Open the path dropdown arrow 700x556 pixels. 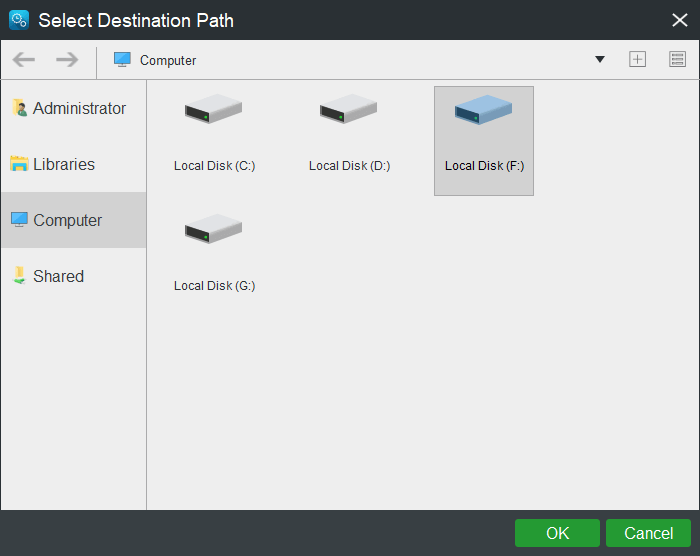[x=600, y=59]
